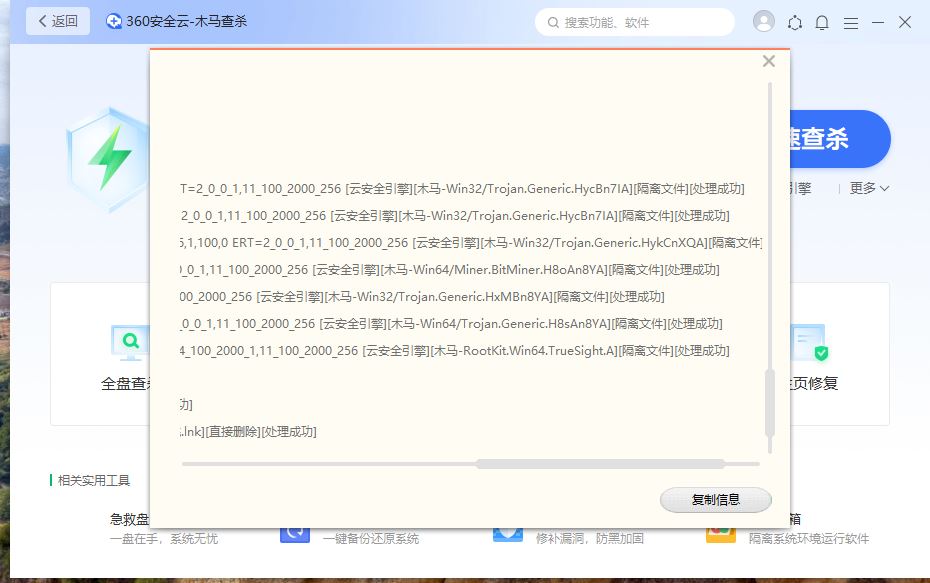Viewport: 930px width, 583px height.
Task: Select the 相关实用工具 heading
Action: [94, 480]
